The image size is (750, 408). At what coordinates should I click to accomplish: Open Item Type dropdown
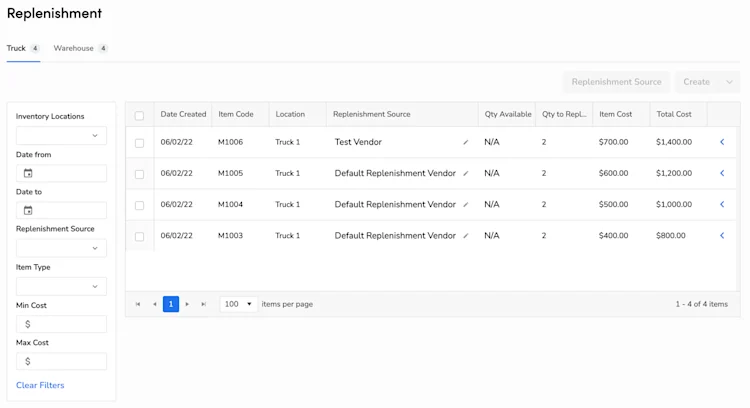(x=61, y=287)
